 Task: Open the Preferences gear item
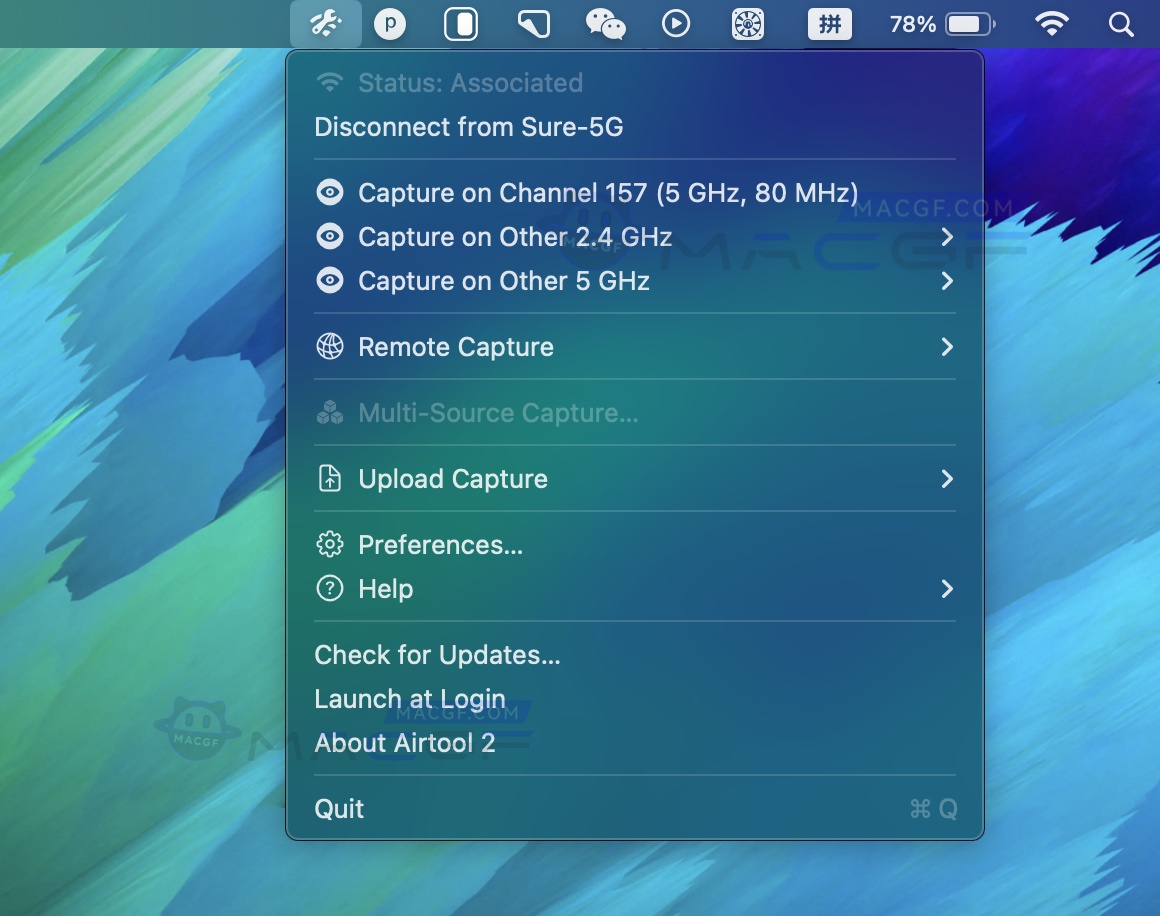pos(441,545)
